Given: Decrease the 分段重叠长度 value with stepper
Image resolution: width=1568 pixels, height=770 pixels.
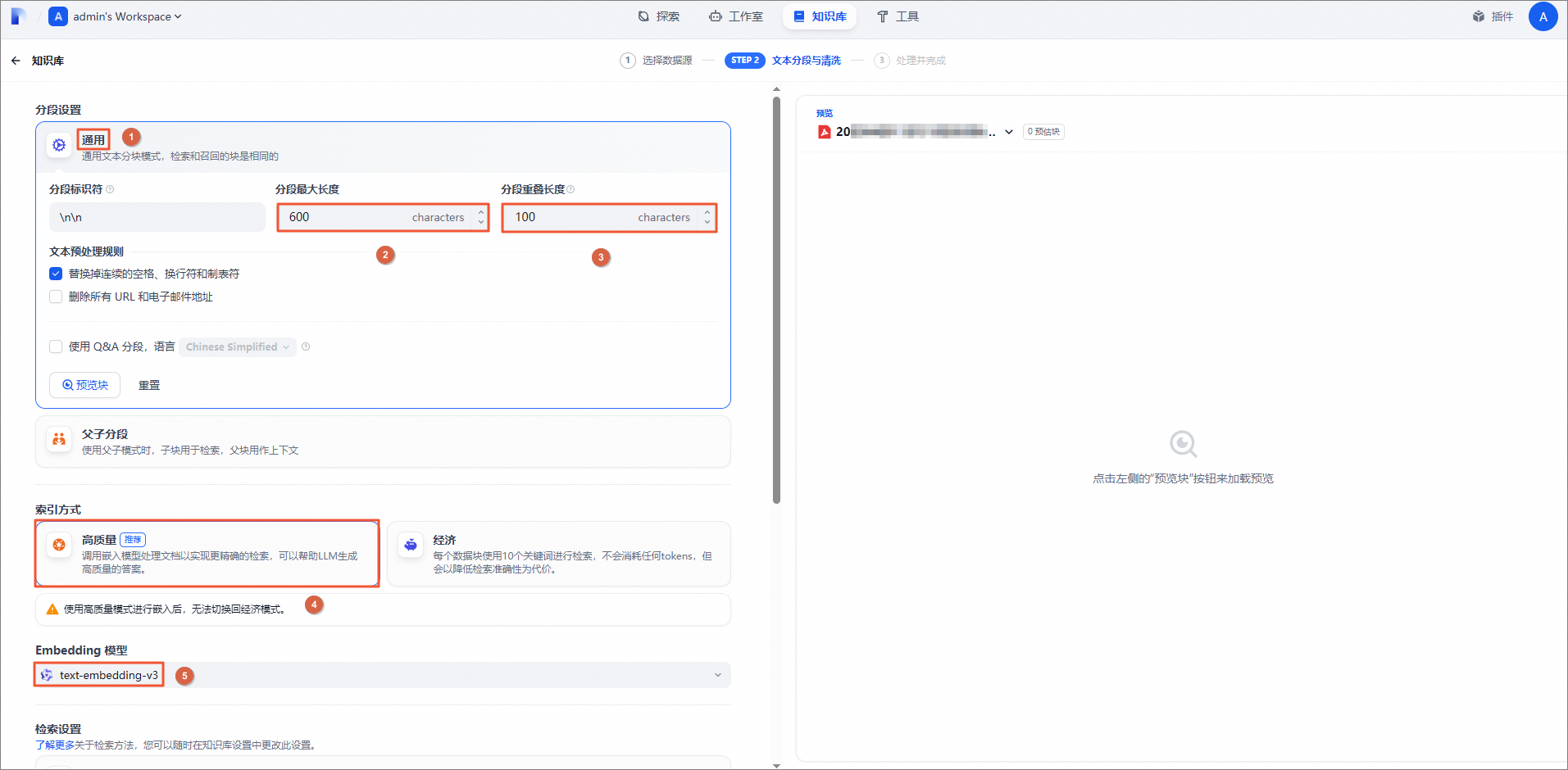Looking at the screenshot, I should click(x=707, y=222).
